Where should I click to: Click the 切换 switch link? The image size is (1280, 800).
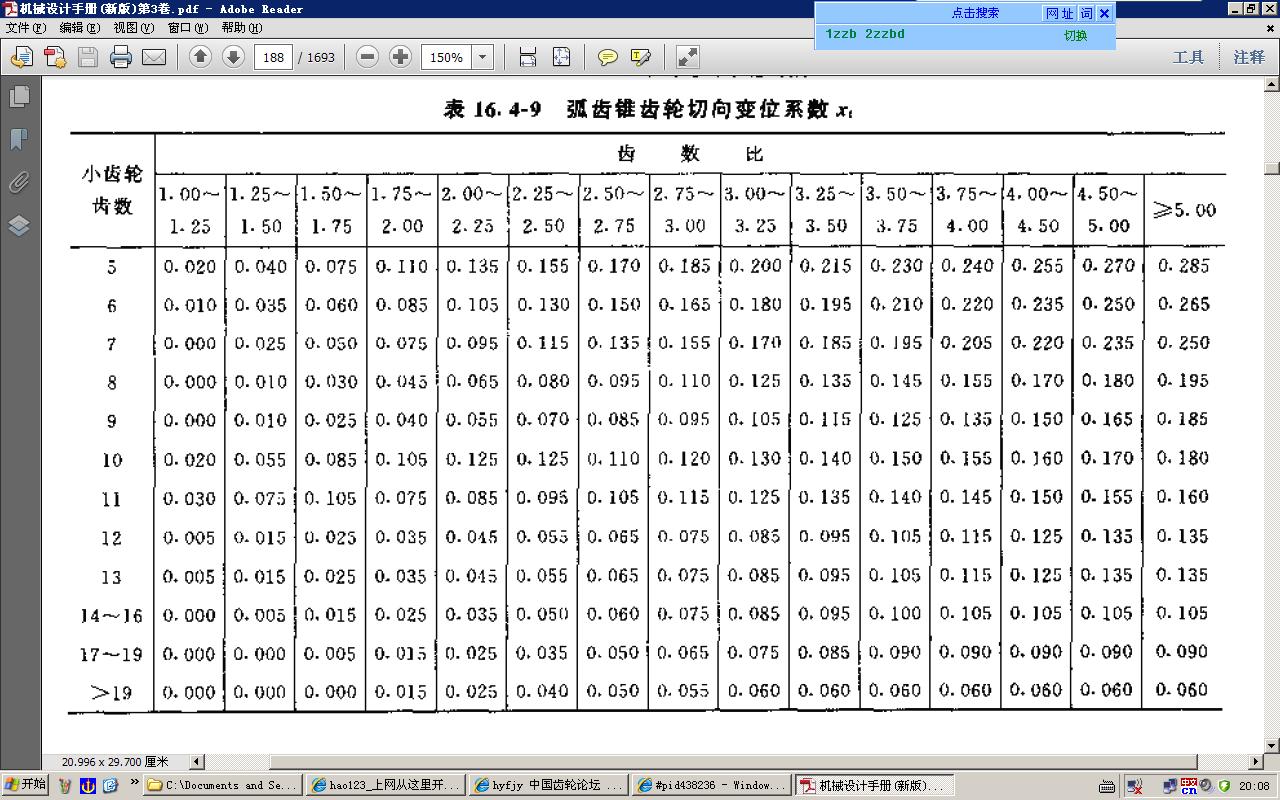click(1076, 35)
